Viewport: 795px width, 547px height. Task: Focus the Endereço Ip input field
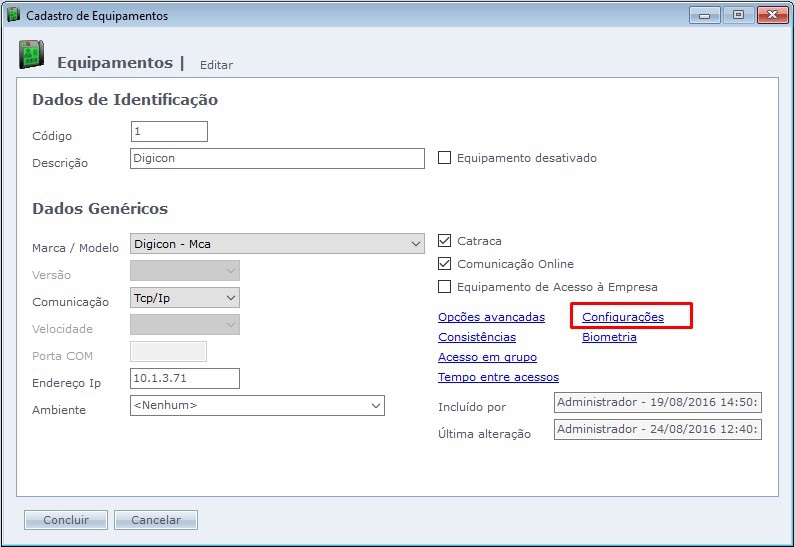(185, 378)
